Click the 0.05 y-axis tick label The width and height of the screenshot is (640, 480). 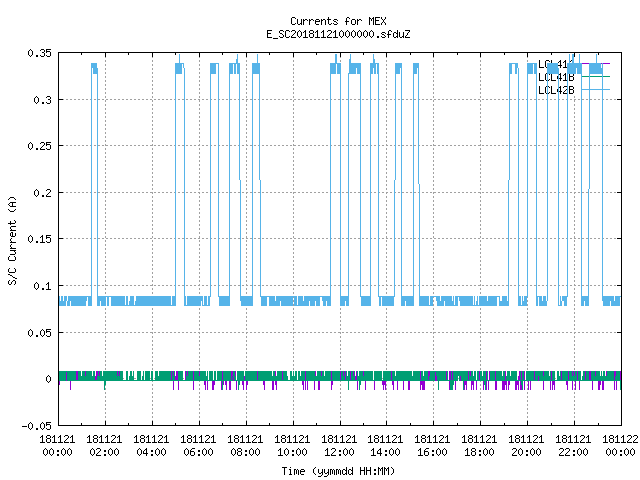[40, 333]
